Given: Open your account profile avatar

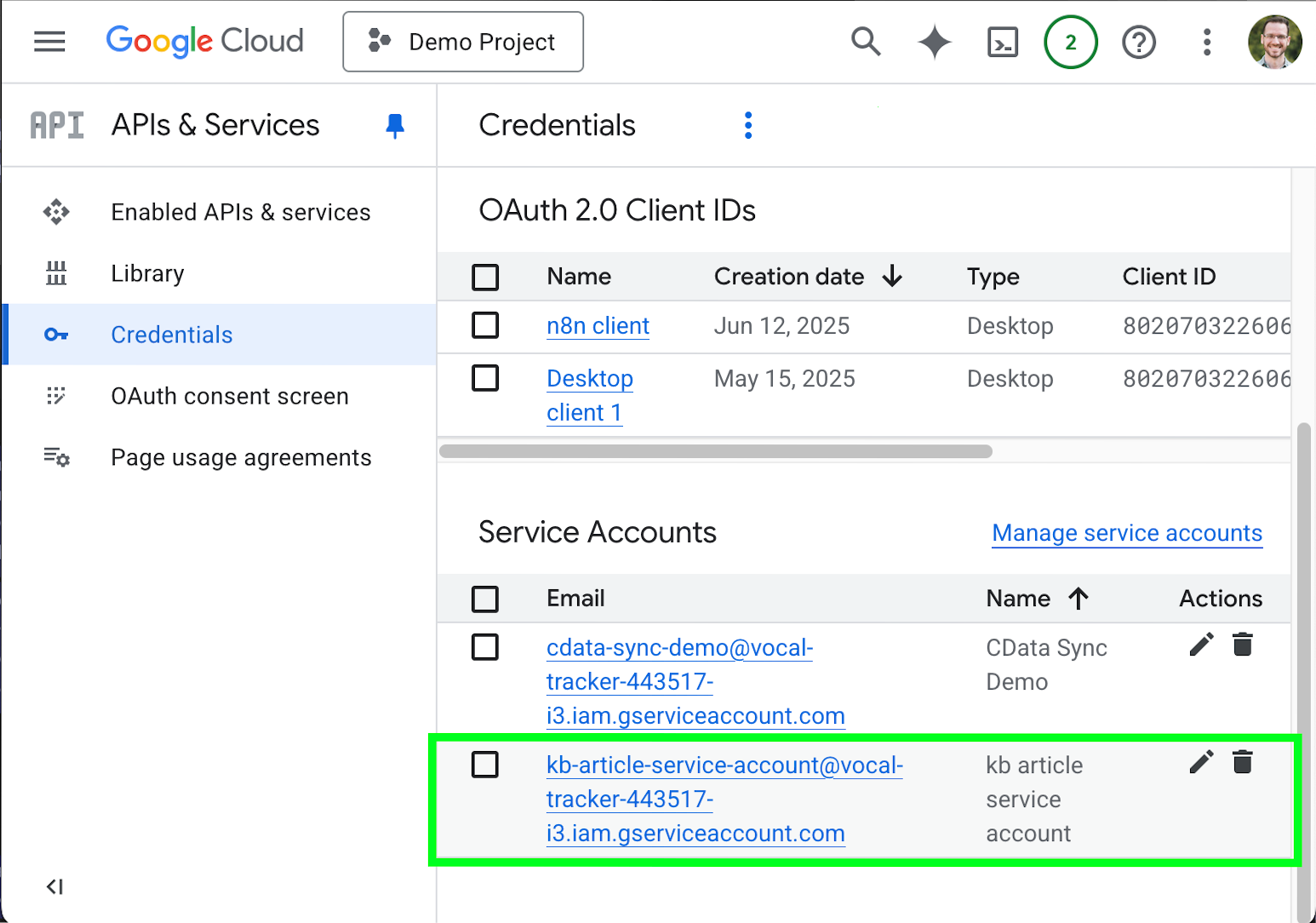Looking at the screenshot, I should point(1274,41).
